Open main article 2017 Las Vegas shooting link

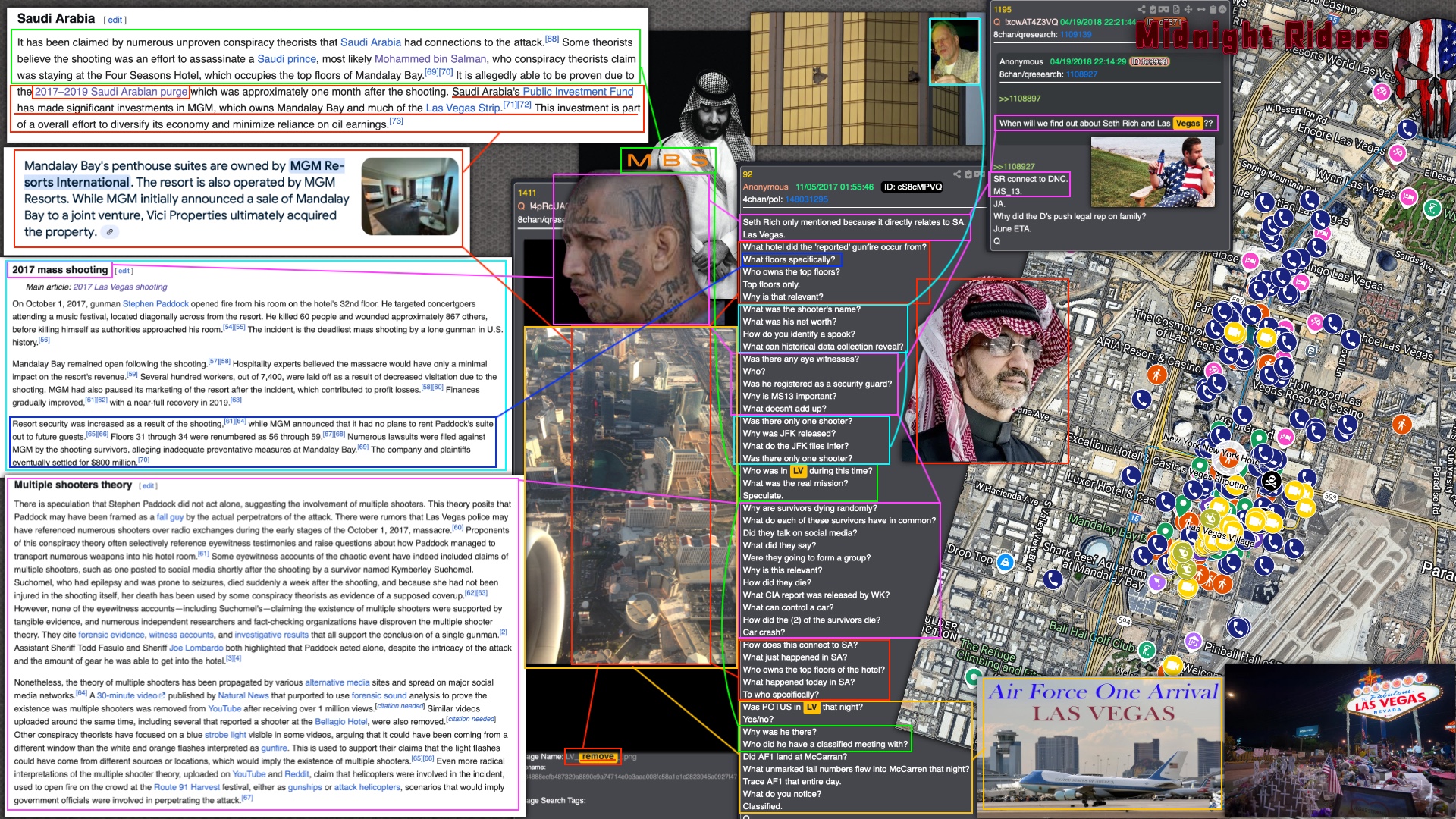click(x=120, y=287)
